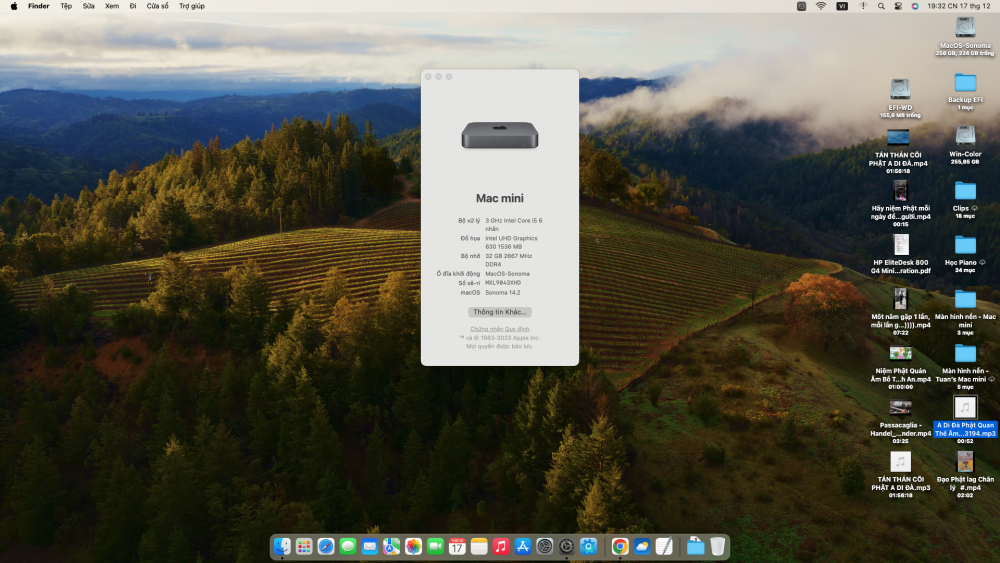Select Màn hình nền - Tuan's Mac mini folder
The width and height of the screenshot is (1000, 563).
(965, 366)
